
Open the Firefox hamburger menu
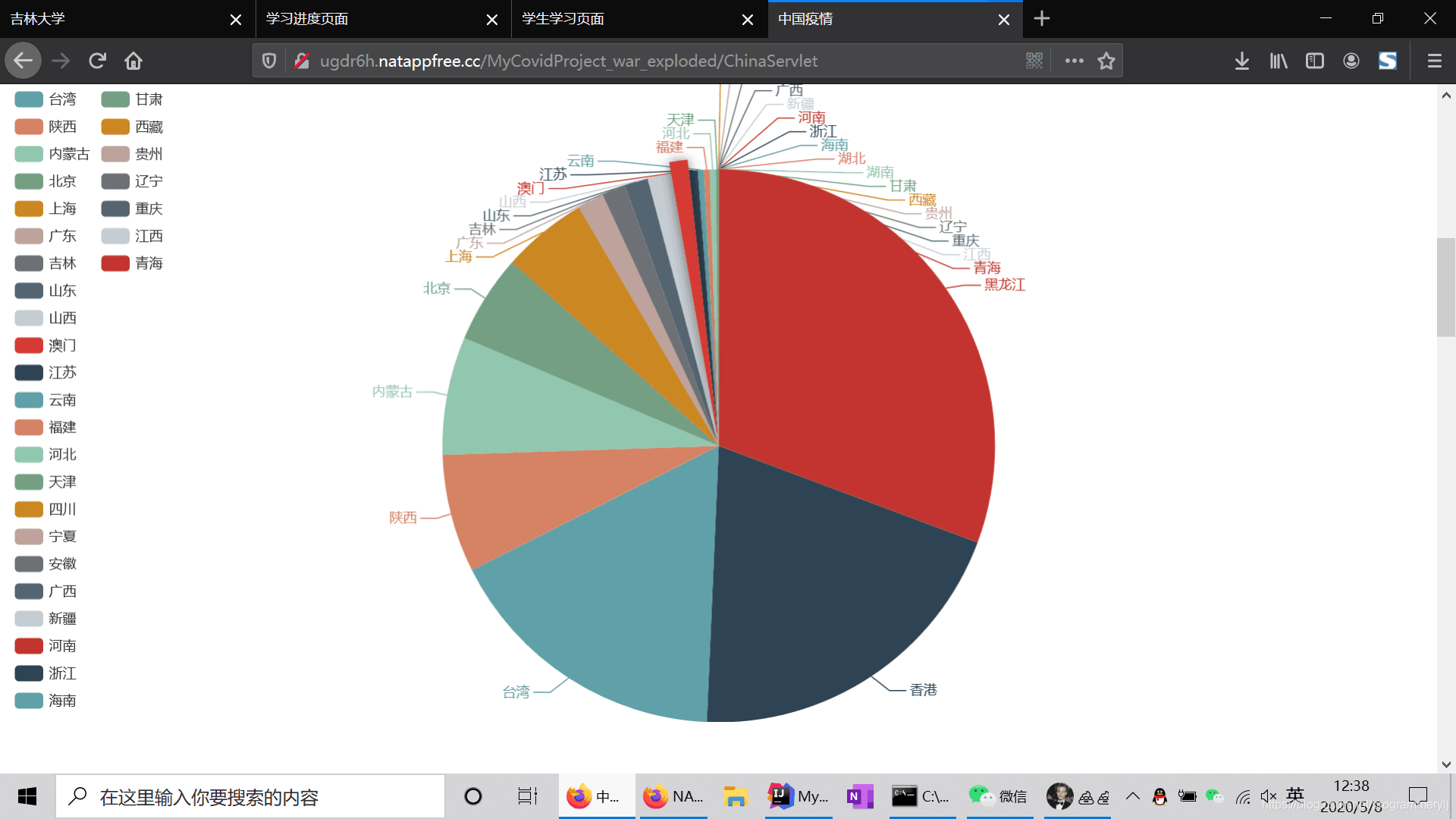(1434, 61)
